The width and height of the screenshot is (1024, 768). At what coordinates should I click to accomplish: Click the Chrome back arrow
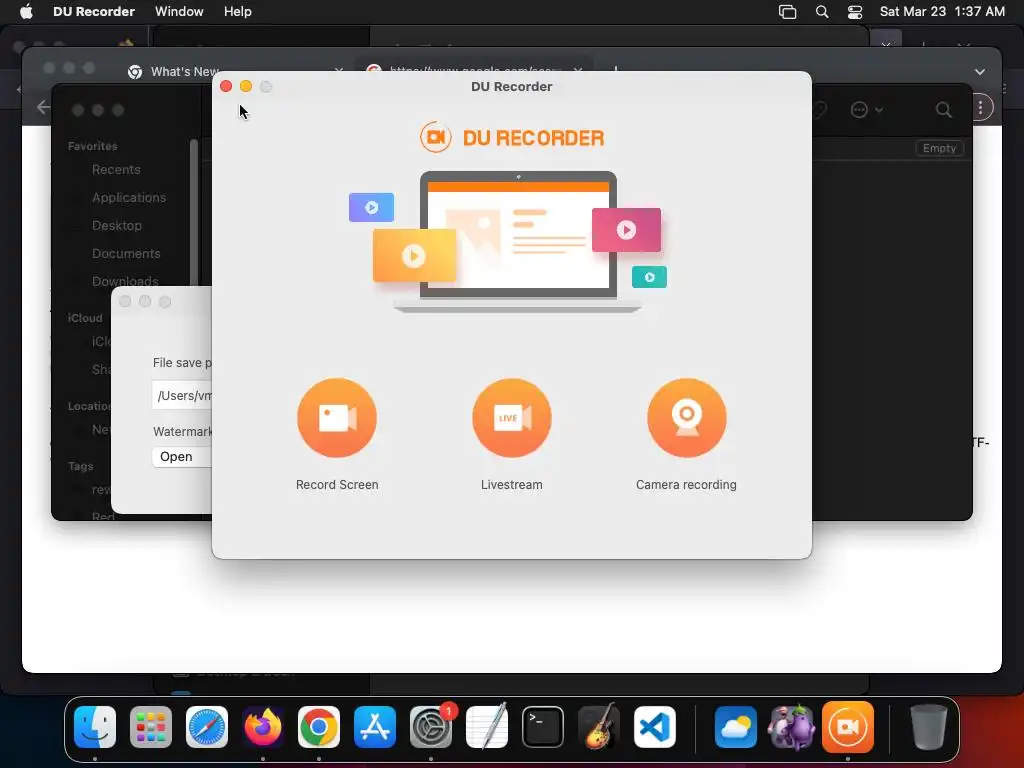pyautogui.click(x=43, y=107)
